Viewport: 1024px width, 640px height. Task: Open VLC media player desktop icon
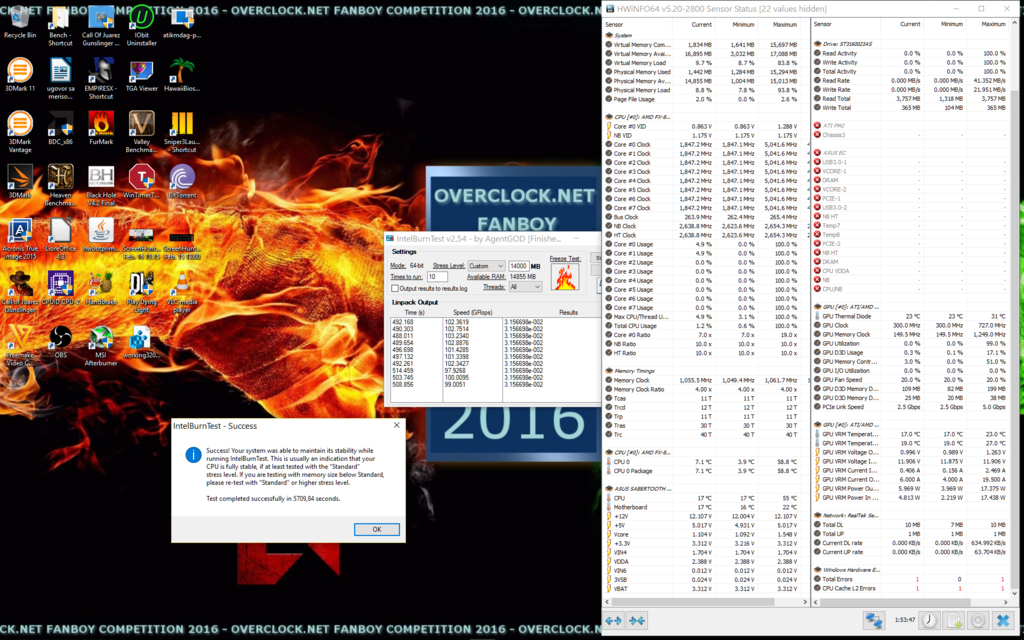pyautogui.click(x=182, y=294)
